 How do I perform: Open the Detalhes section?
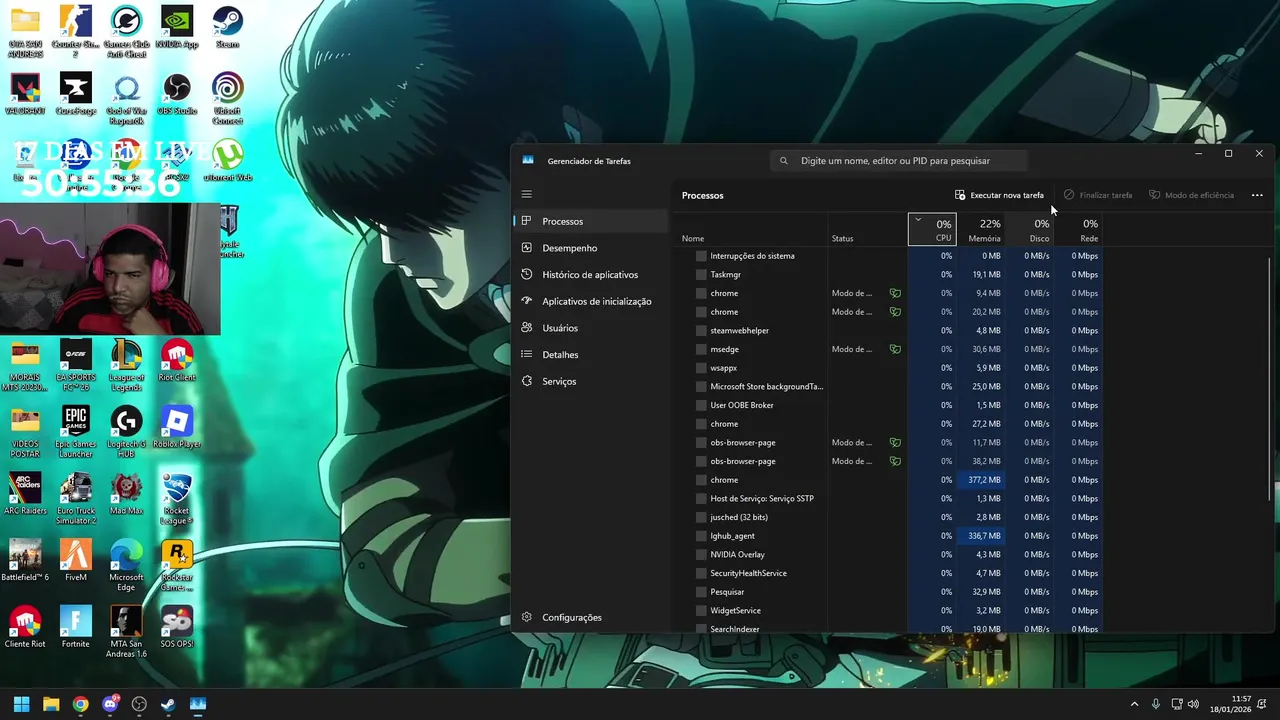pos(590,354)
